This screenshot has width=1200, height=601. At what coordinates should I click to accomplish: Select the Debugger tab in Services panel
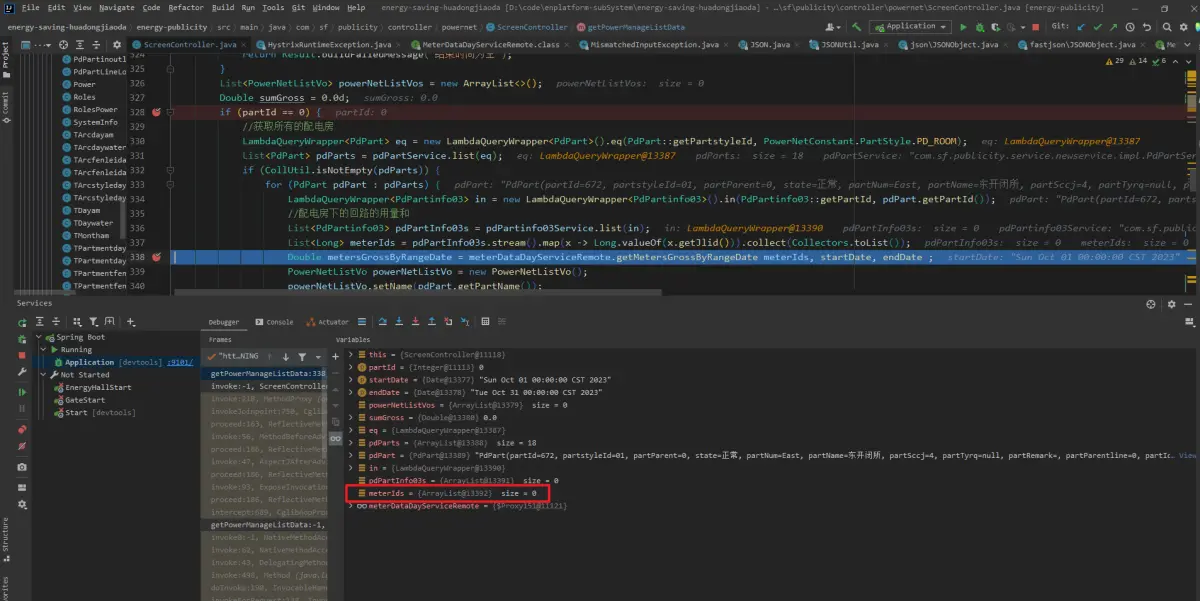(224, 322)
